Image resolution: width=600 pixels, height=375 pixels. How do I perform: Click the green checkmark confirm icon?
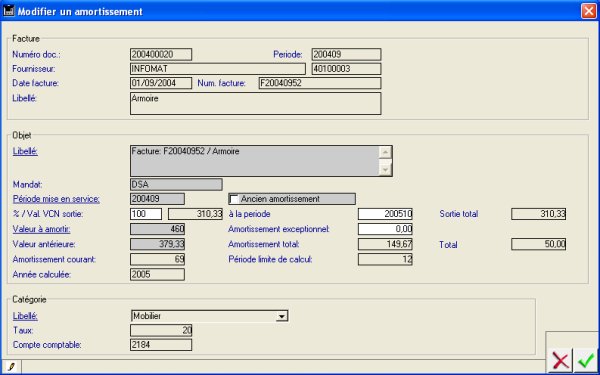point(585,360)
